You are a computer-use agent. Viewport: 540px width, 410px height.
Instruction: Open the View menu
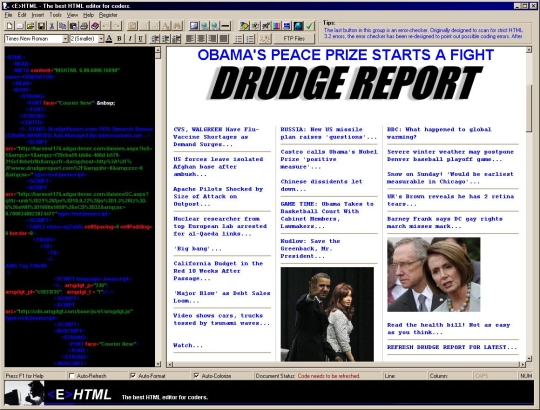tap(72, 15)
